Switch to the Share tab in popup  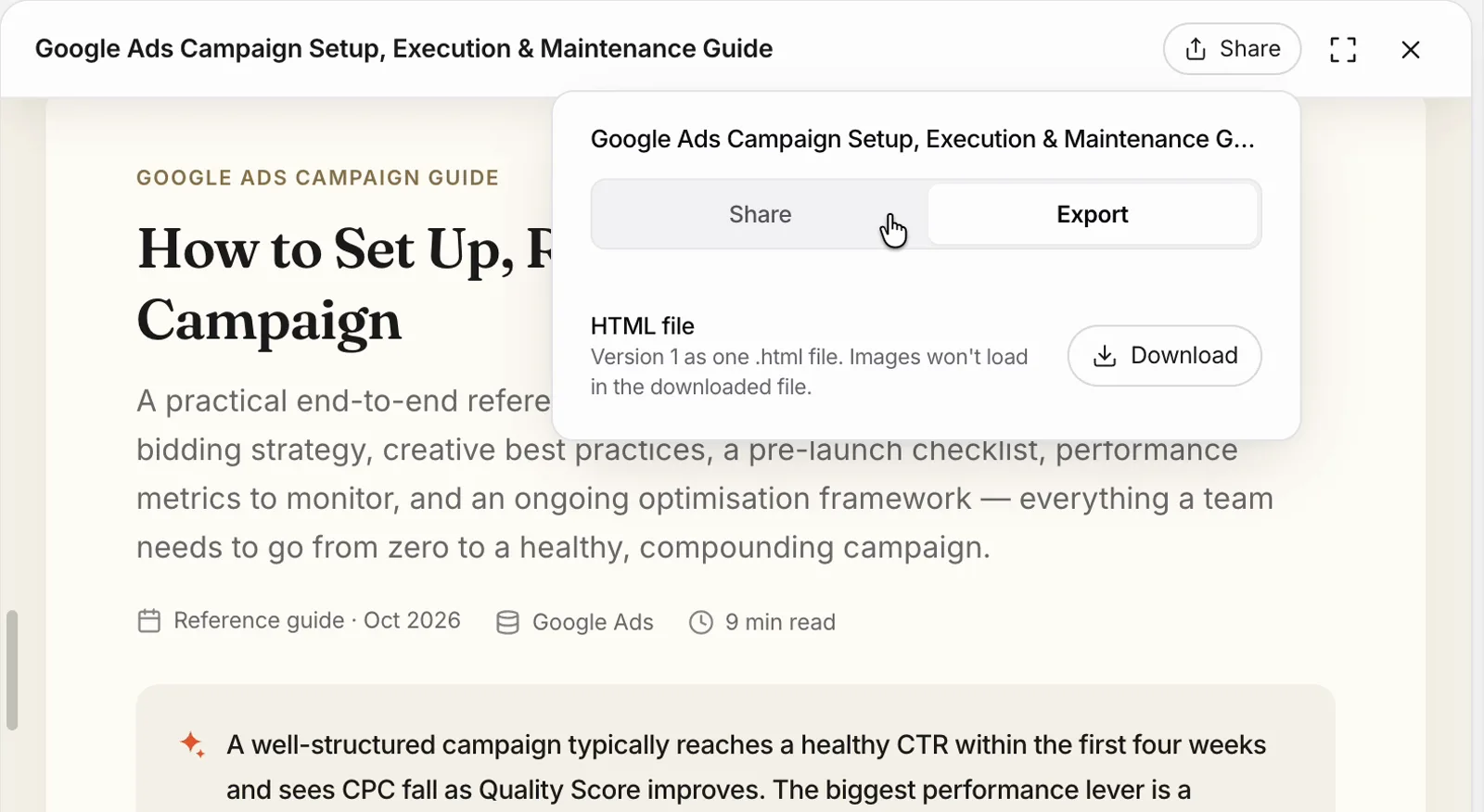(x=760, y=214)
